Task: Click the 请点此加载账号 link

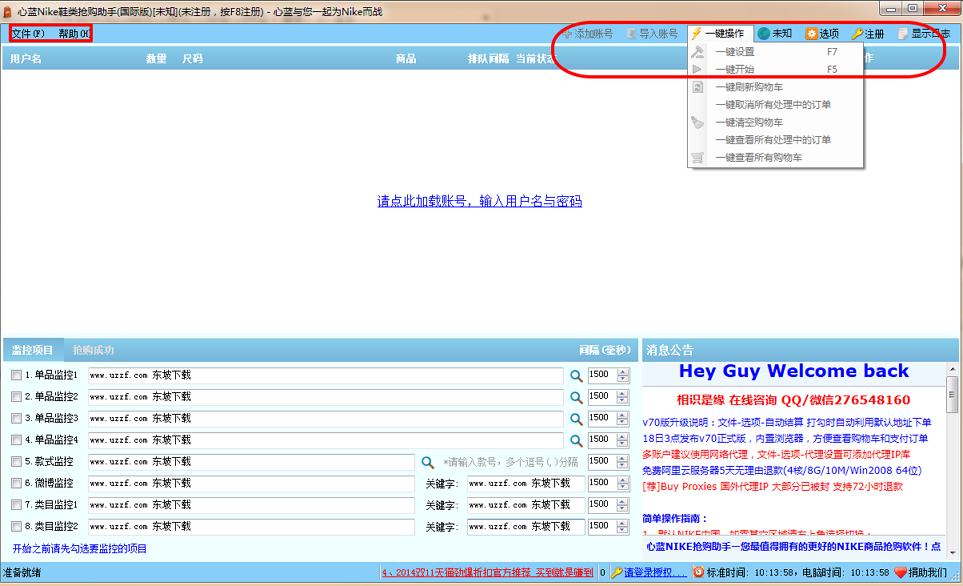Action: [x=480, y=201]
